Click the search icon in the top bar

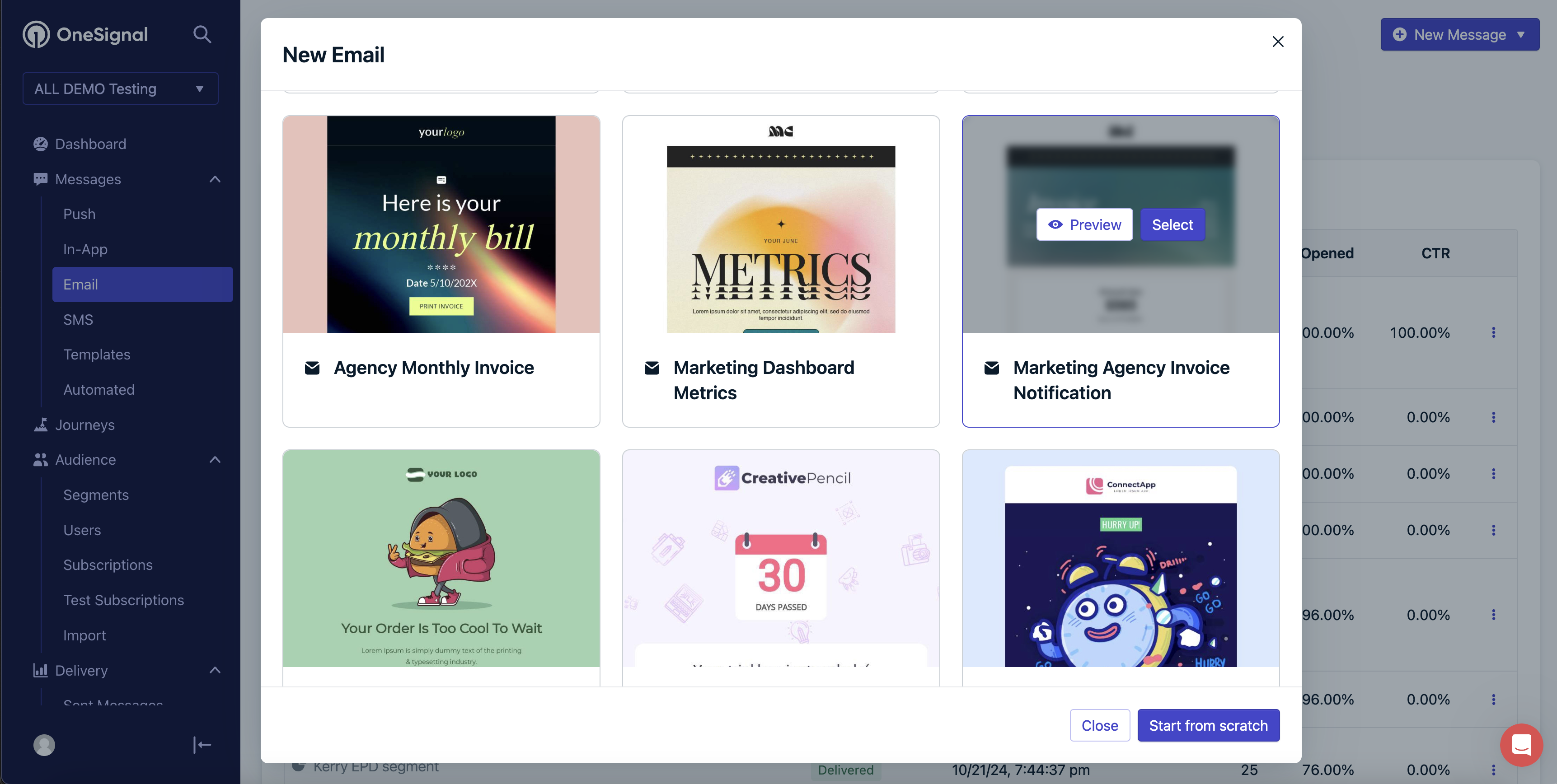pos(201,33)
